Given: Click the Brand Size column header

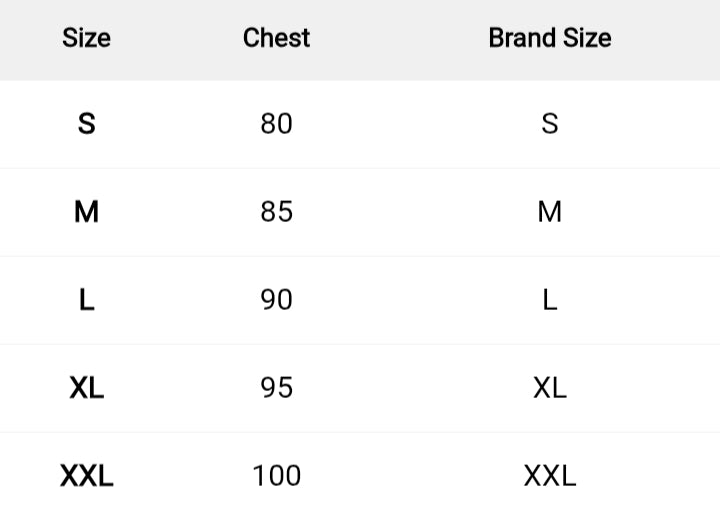Looking at the screenshot, I should (549, 38).
